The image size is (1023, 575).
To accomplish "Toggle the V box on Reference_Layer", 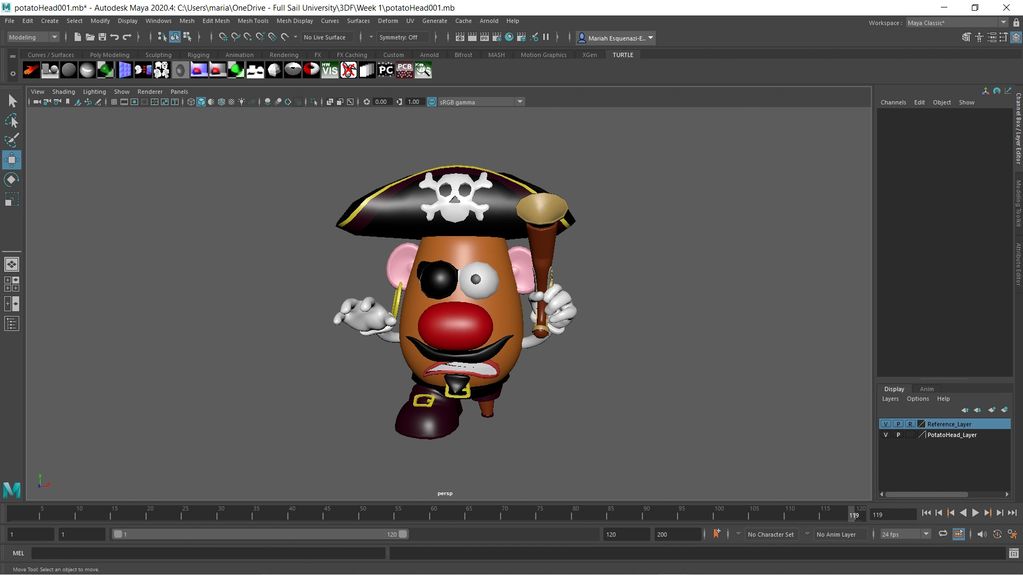I will pyautogui.click(x=885, y=424).
